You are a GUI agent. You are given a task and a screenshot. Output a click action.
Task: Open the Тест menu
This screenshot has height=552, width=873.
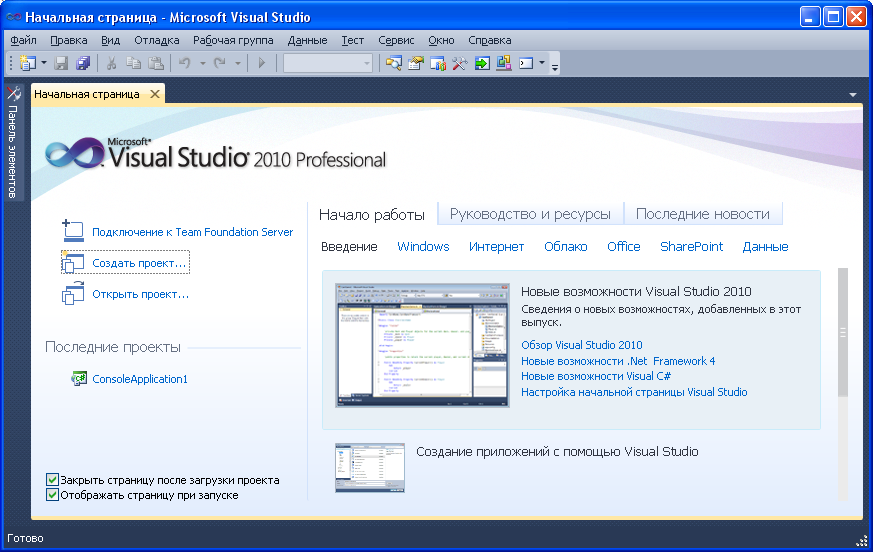click(x=352, y=40)
